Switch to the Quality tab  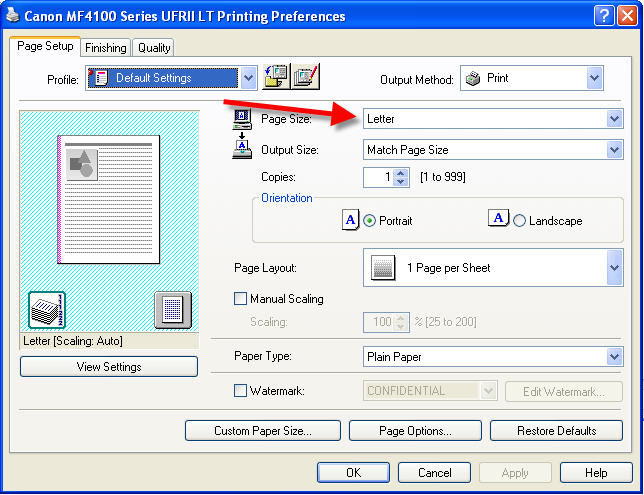click(x=154, y=47)
